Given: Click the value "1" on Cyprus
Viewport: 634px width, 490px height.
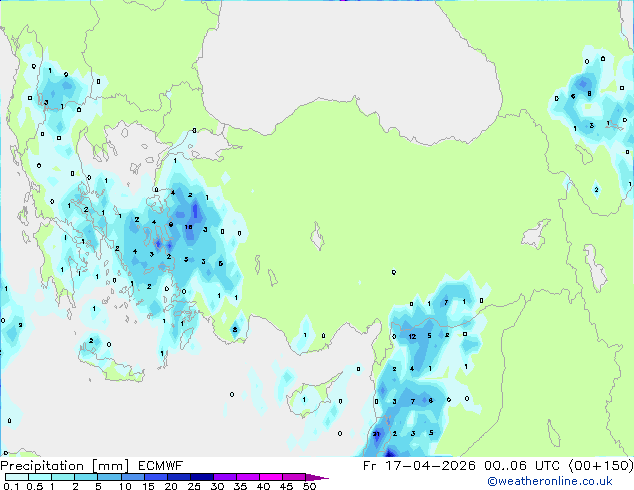Looking at the screenshot, I should pyautogui.click(x=304, y=400).
